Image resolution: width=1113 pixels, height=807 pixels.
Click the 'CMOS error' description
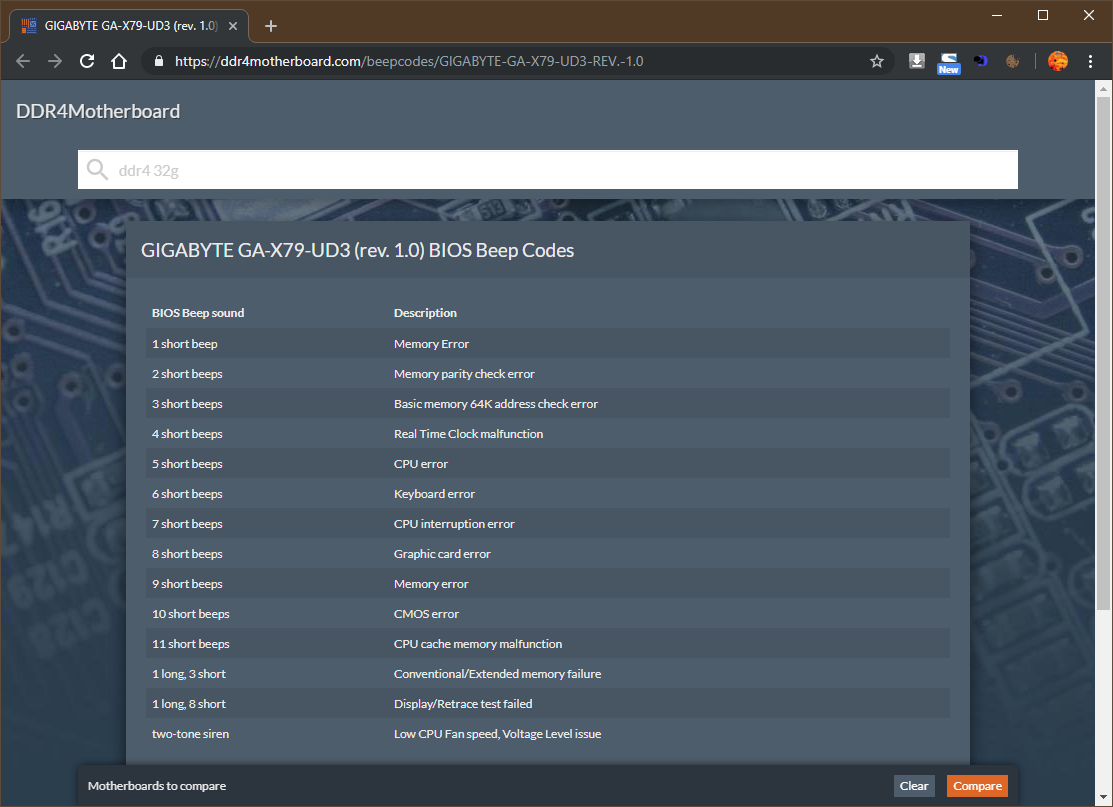click(x=427, y=614)
